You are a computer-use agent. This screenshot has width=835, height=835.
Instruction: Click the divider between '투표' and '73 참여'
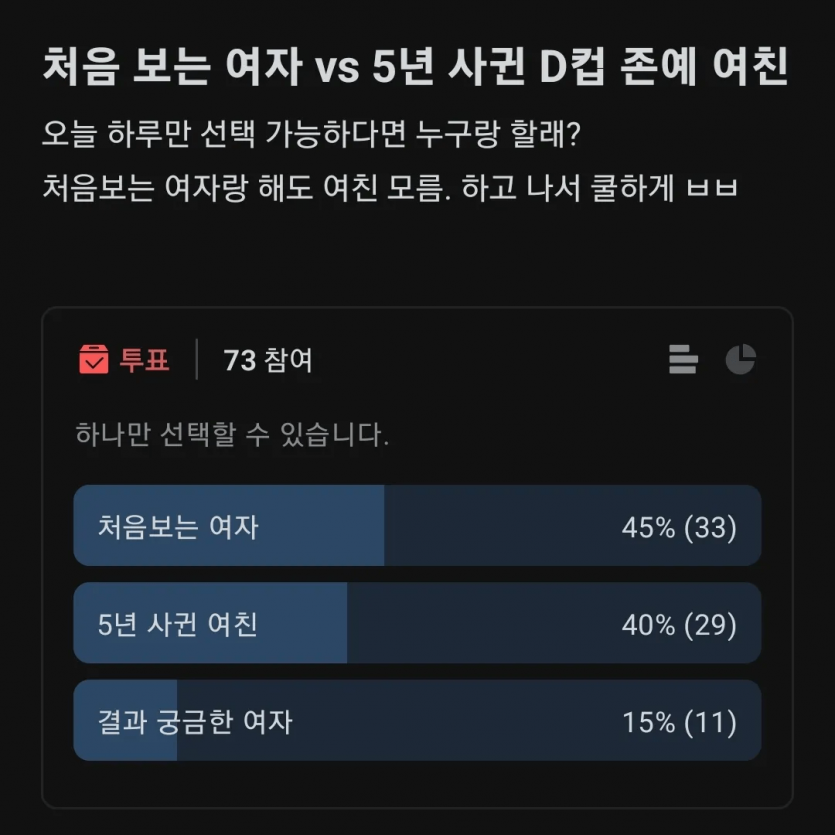click(x=197, y=359)
